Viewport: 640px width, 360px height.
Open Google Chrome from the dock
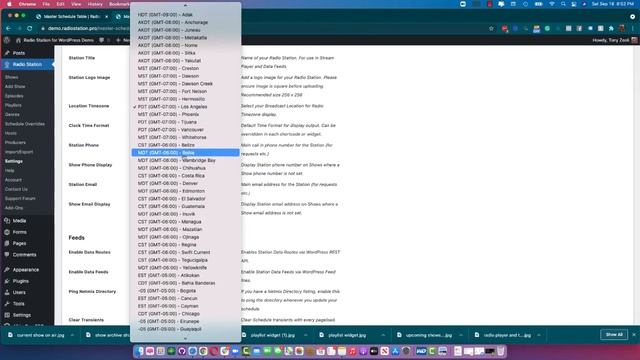click(203, 351)
